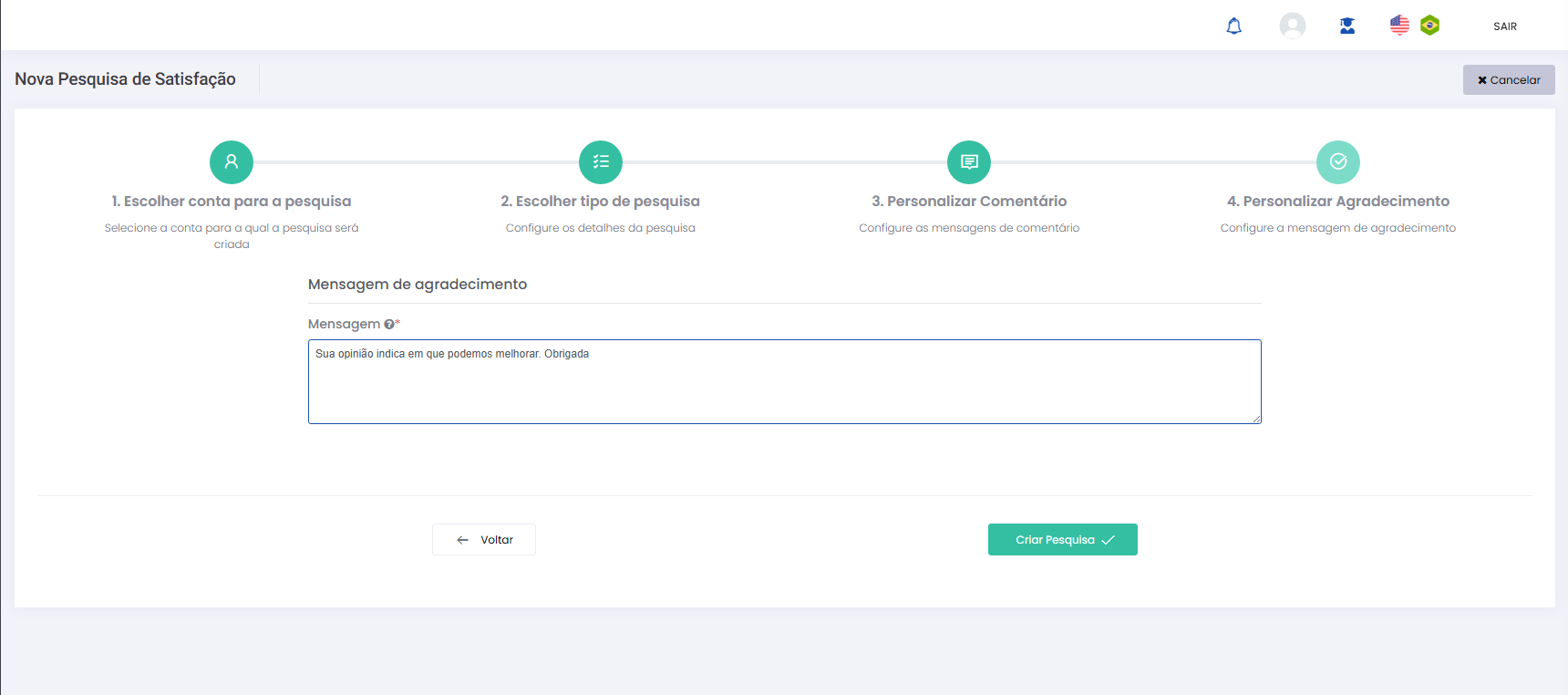The image size is (1568, 695).
Task: Cancel the survey with Cancelar button
Action: [x=1509, y=80]
